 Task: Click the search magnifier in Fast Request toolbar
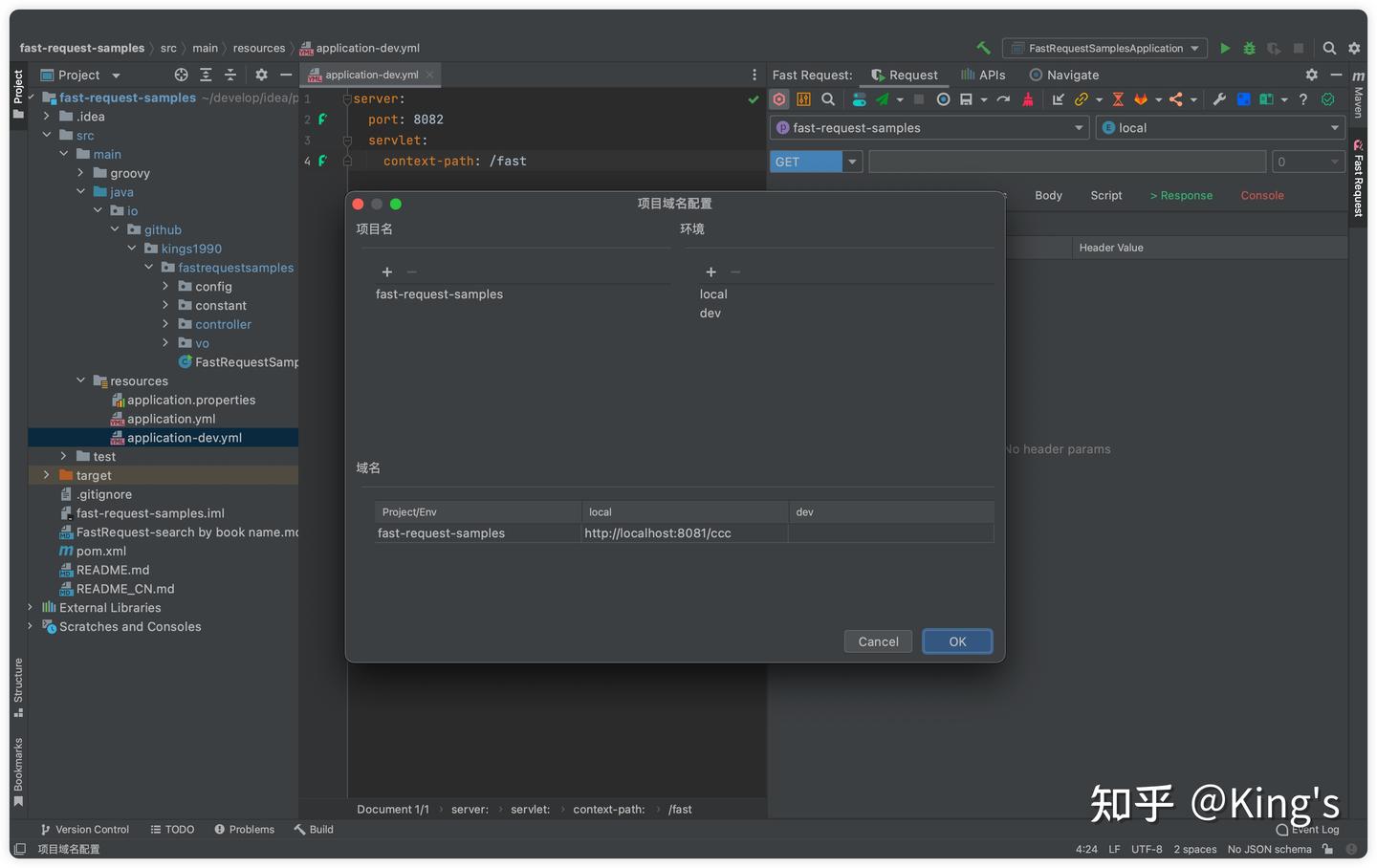tap(828, 99)
